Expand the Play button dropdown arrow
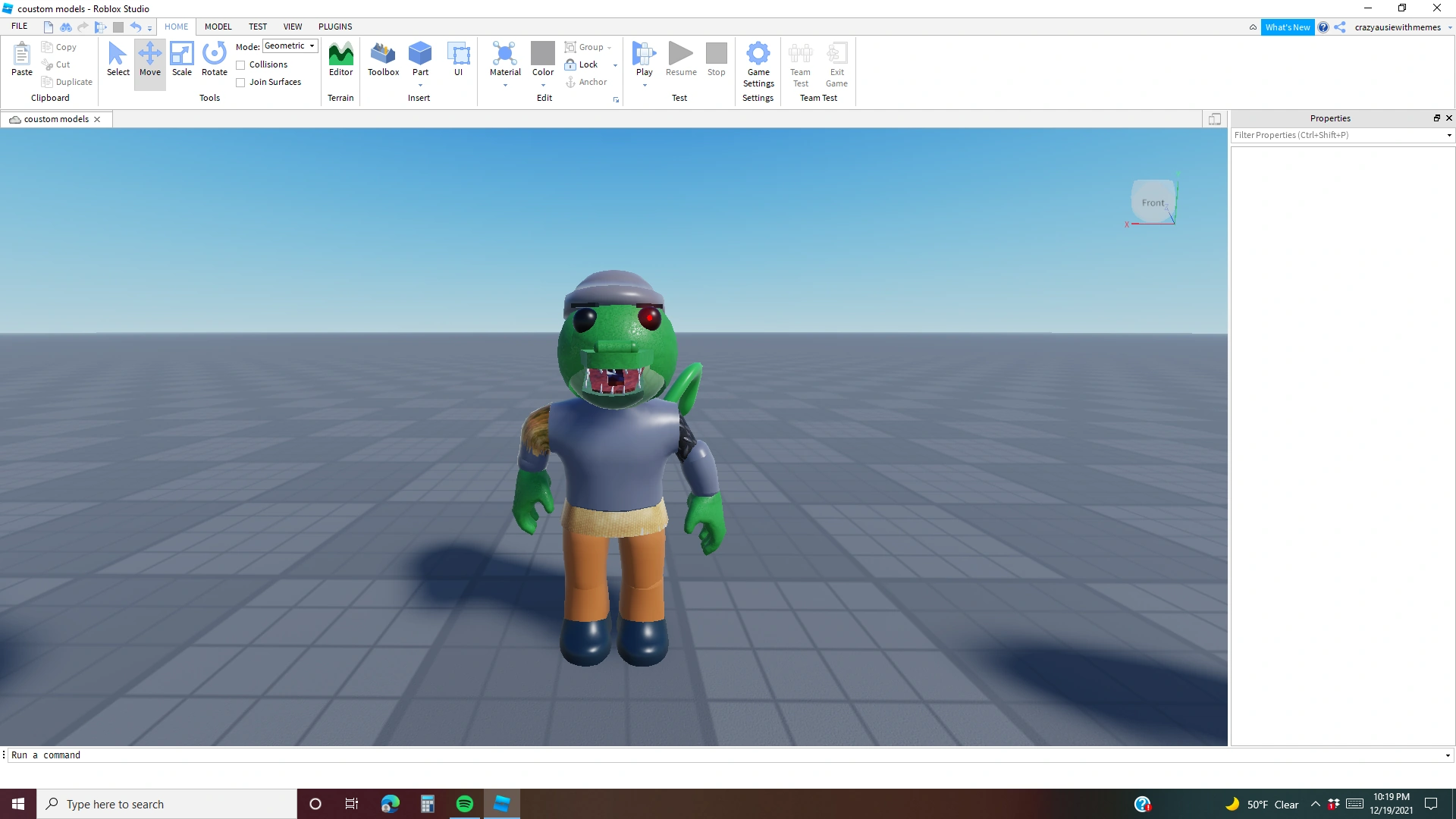1456x819 pixels. (x=645, y=85)
